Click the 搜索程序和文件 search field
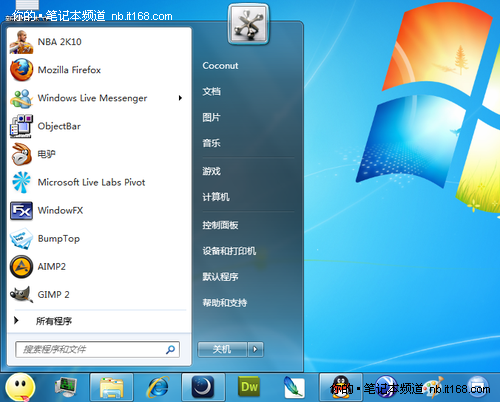 coord(97,349)
